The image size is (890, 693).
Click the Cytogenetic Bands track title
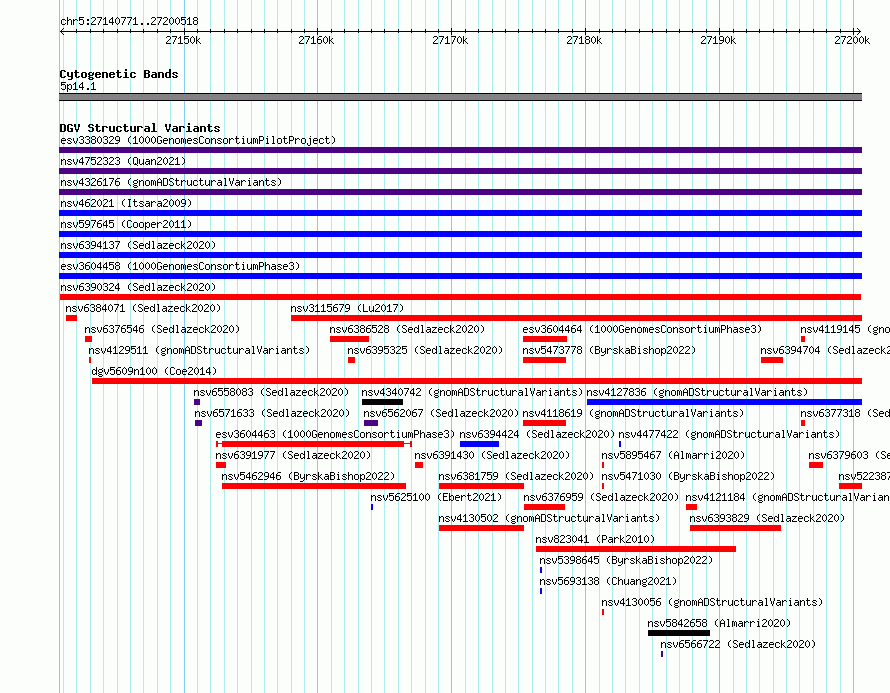point(119,74)
